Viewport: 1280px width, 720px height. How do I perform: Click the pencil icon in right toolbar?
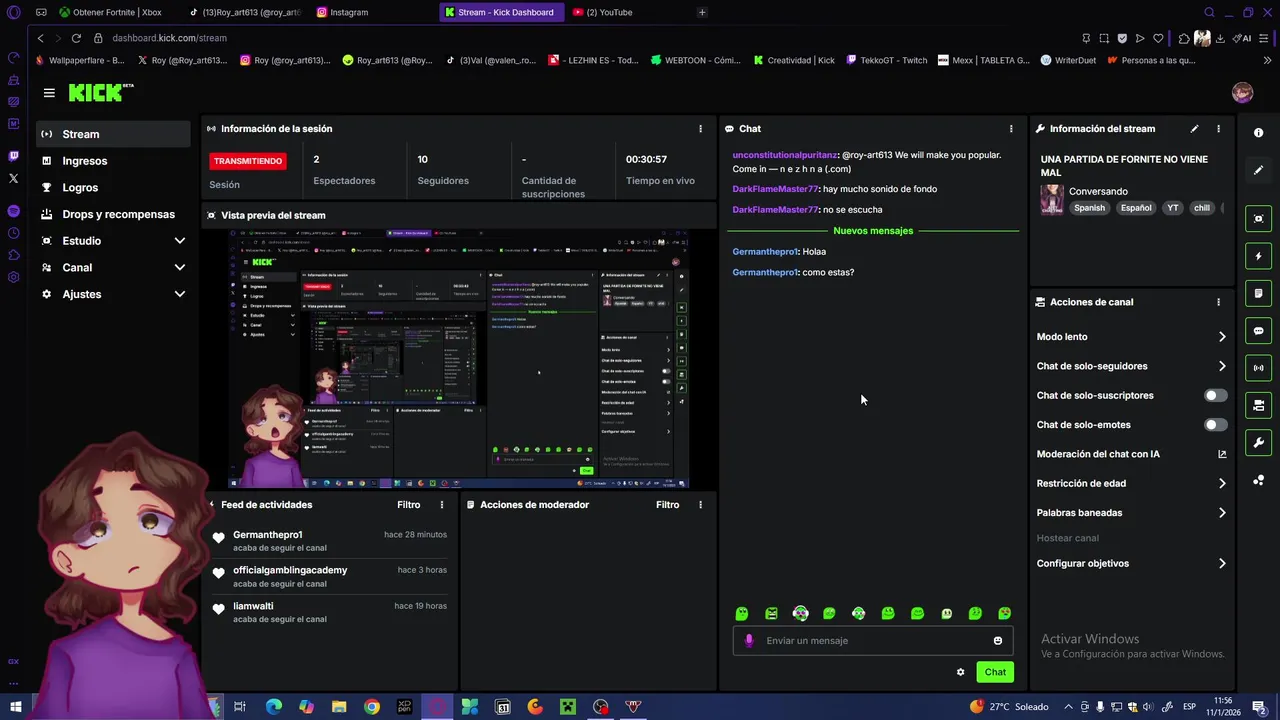click(1258, 170)
